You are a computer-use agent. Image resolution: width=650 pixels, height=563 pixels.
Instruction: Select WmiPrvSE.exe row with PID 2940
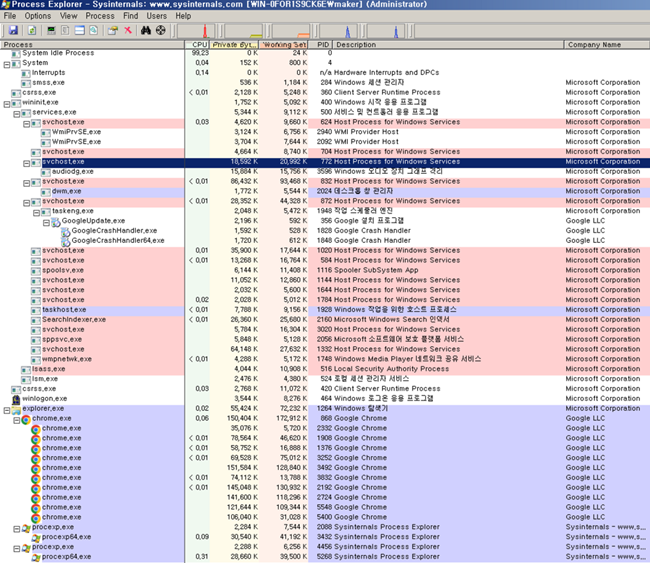pyautogui.click(x=325, y=132)
